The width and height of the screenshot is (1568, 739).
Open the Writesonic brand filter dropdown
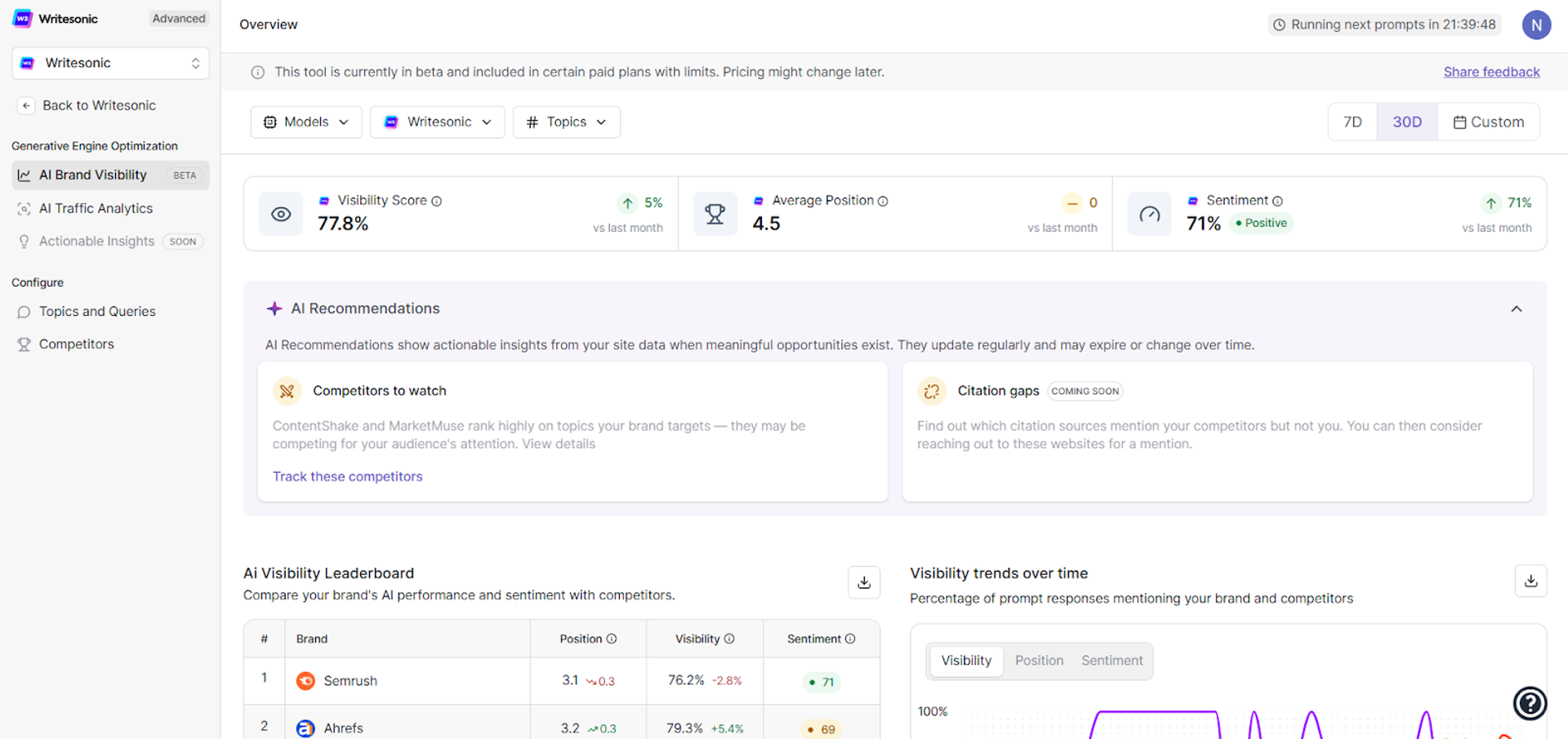pyautogui.click(x=438, y=122)
